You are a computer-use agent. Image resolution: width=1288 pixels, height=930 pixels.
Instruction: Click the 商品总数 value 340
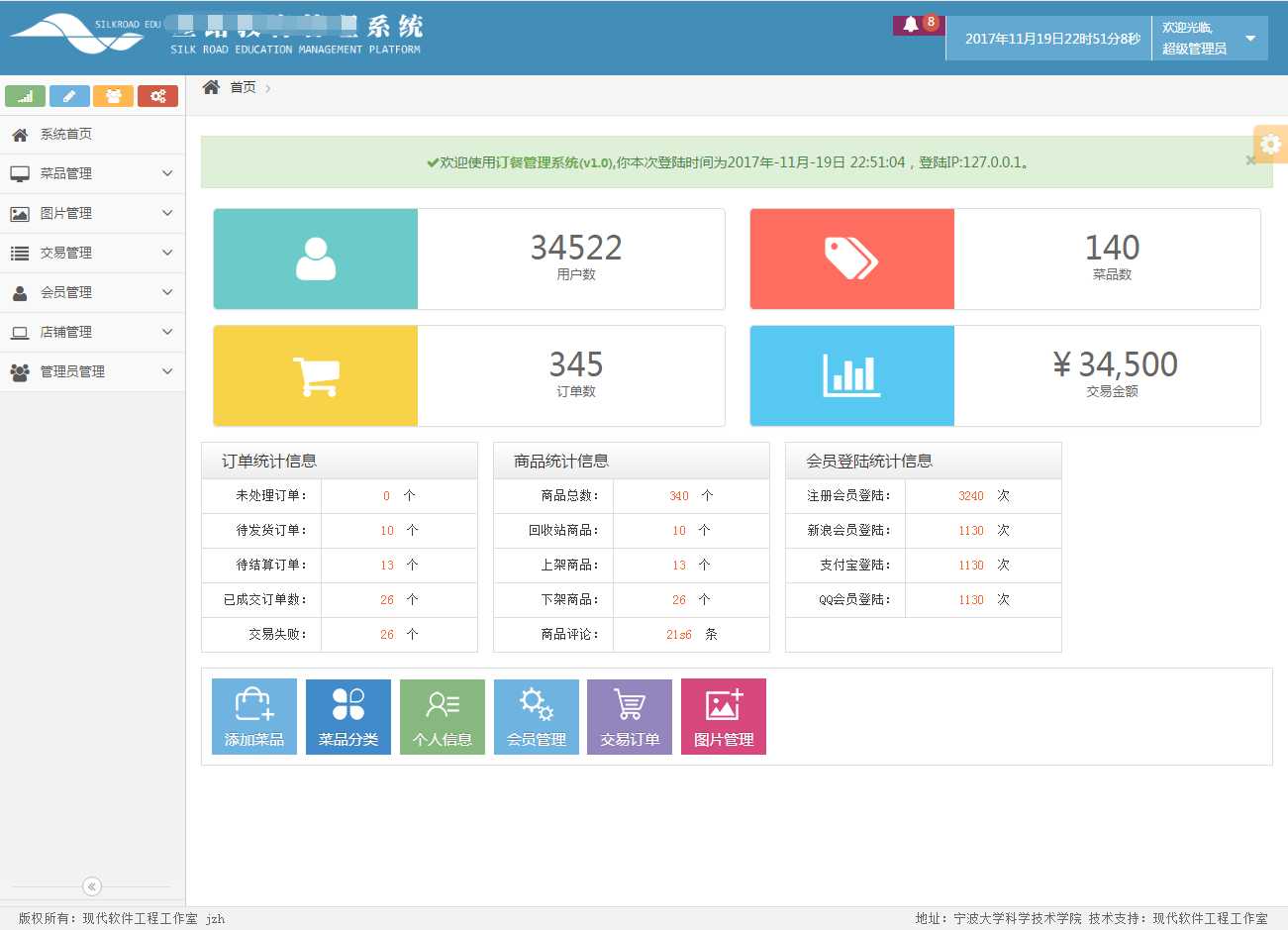pyautogui.click(x=679, y=496)
